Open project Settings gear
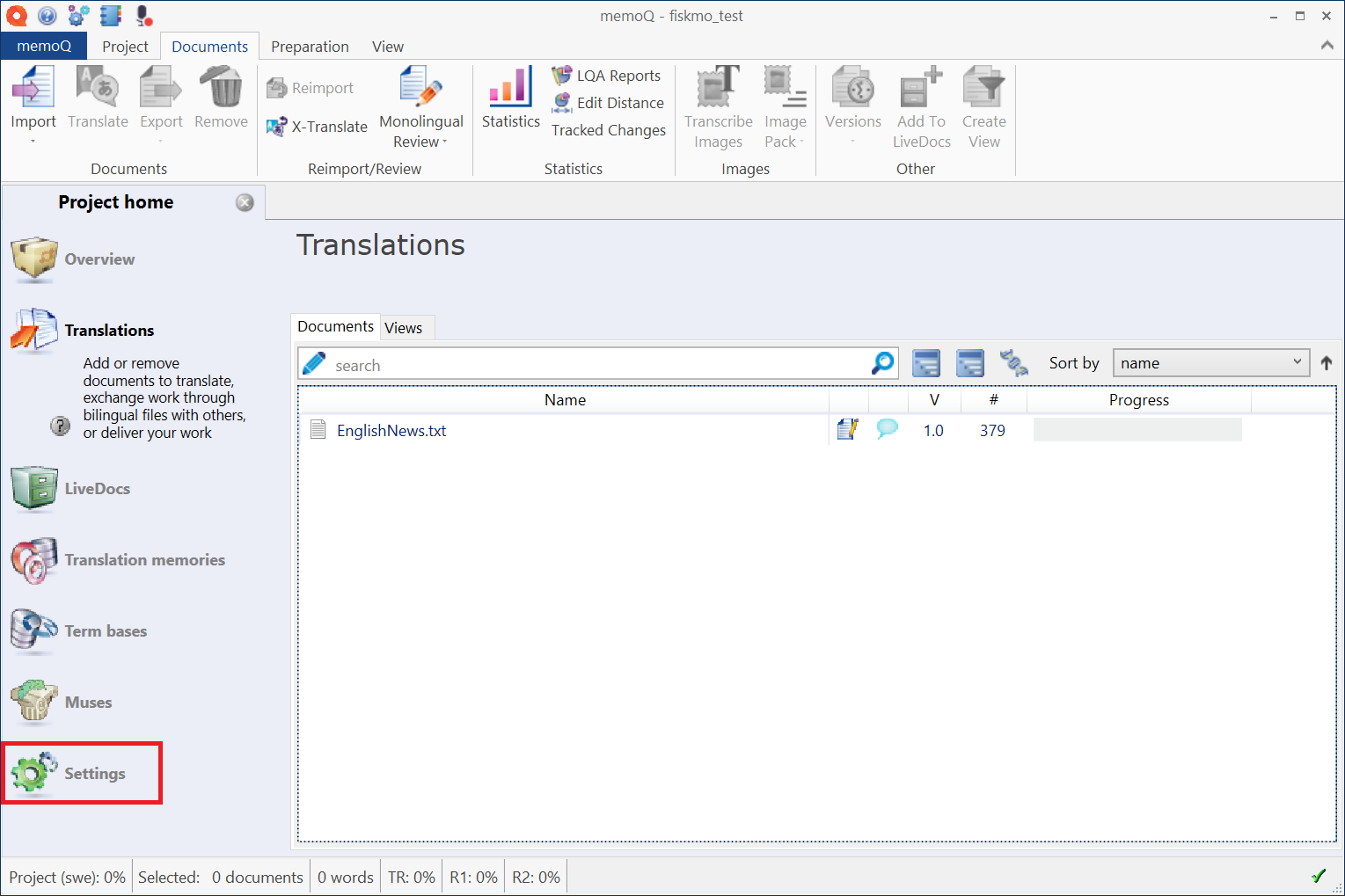Viewport: 1345px width, 896px height. pyautogui.click(x=69, y=774)
